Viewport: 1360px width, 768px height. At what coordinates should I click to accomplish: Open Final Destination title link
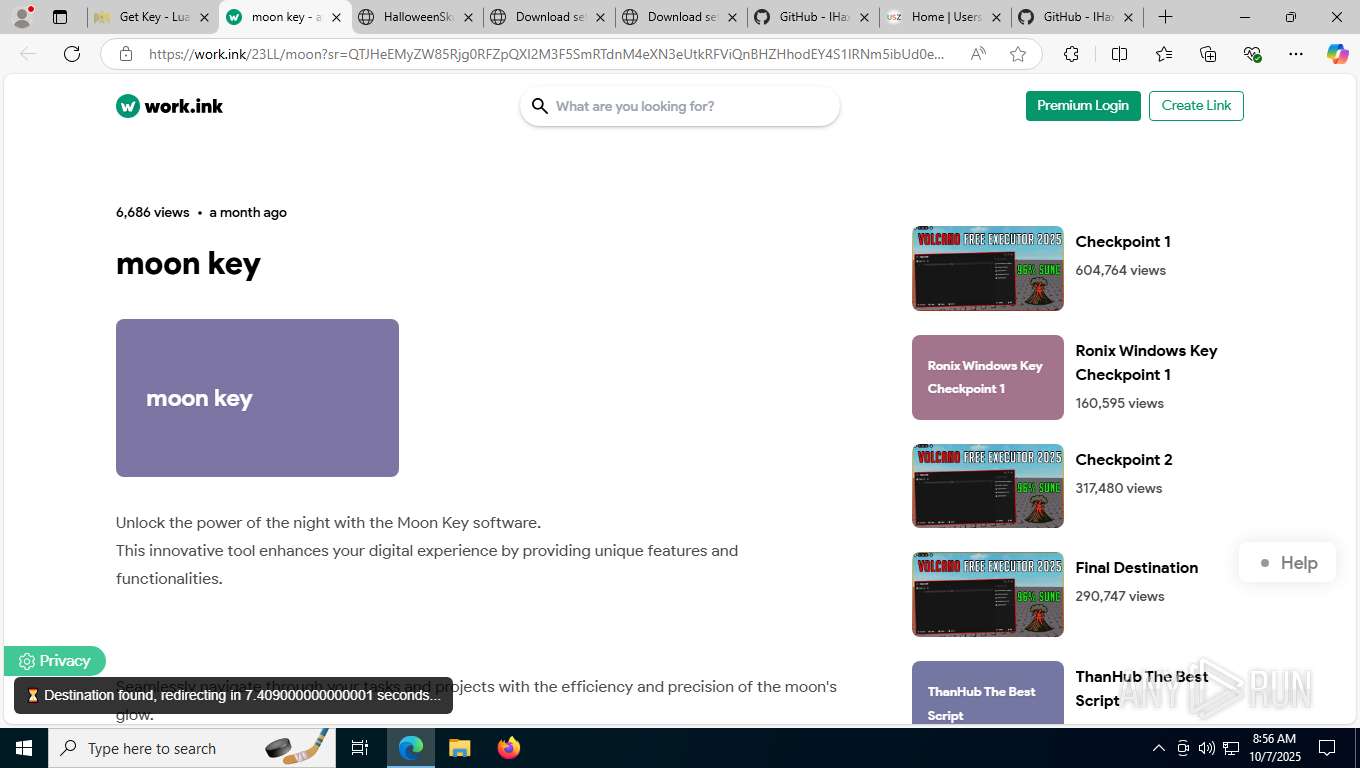click(x=1136, y=568)
